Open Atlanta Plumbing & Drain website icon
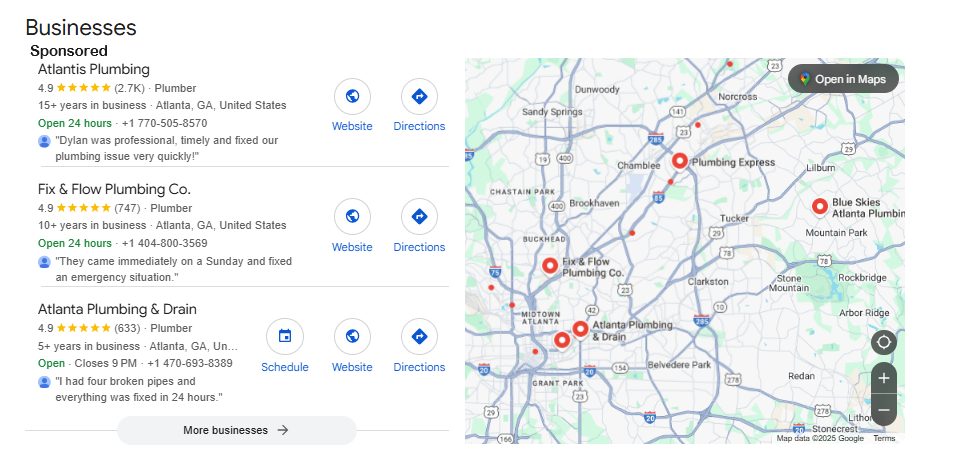 pyautogui.click(x=352, y=337)
